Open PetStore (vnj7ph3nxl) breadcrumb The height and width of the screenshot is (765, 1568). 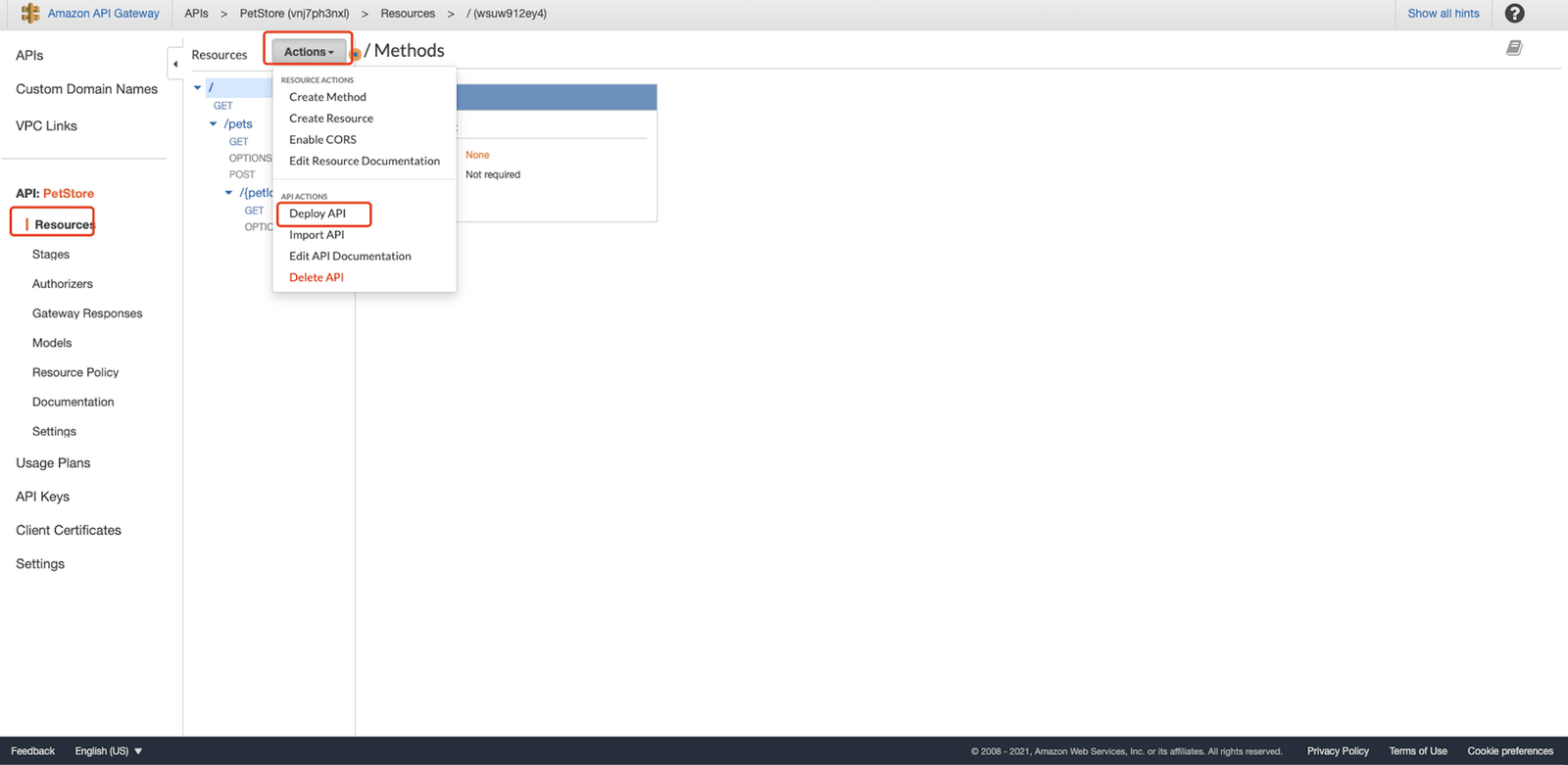coord(294,14)
